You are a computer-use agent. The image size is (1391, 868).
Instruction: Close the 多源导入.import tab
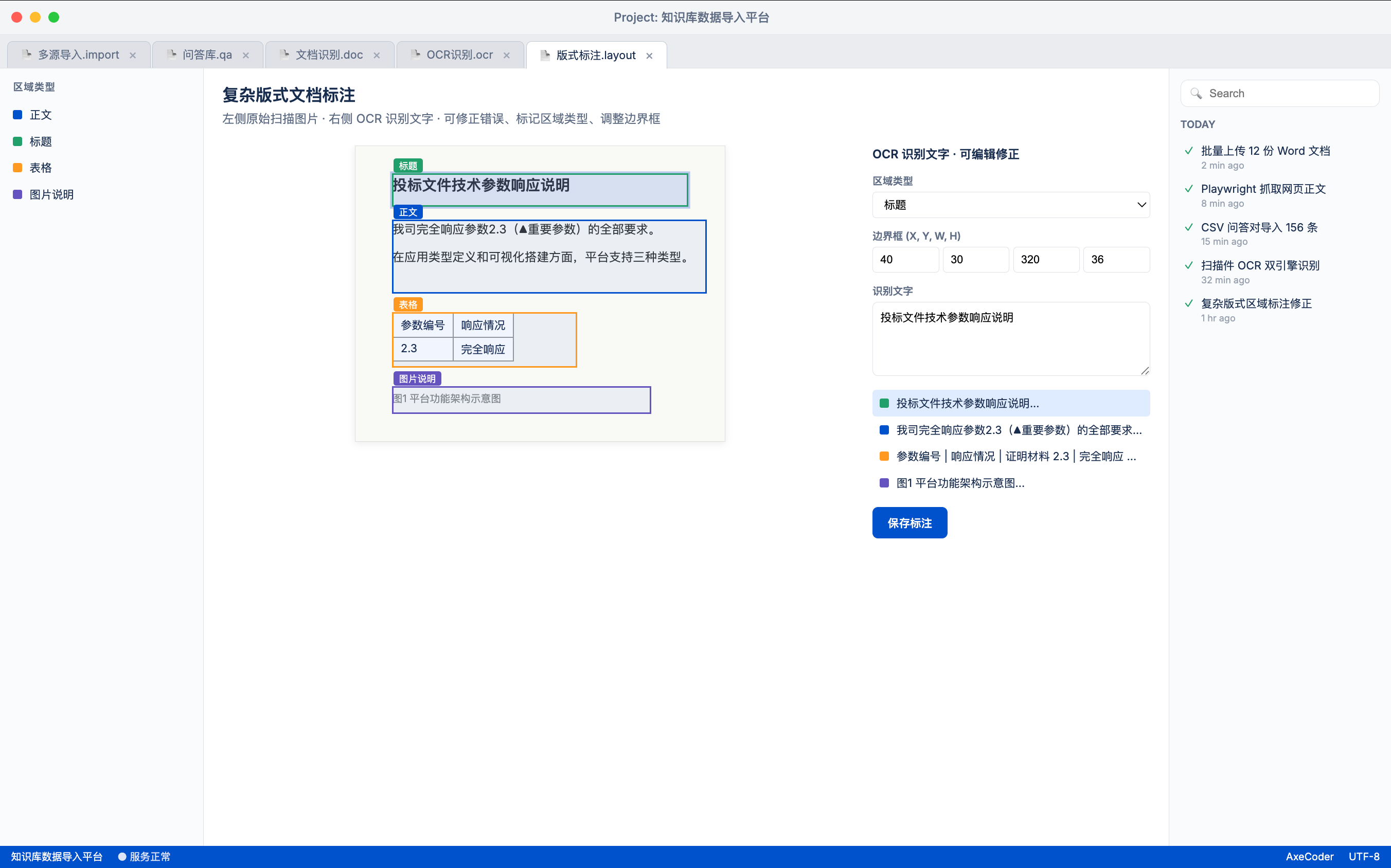[133, 55]
